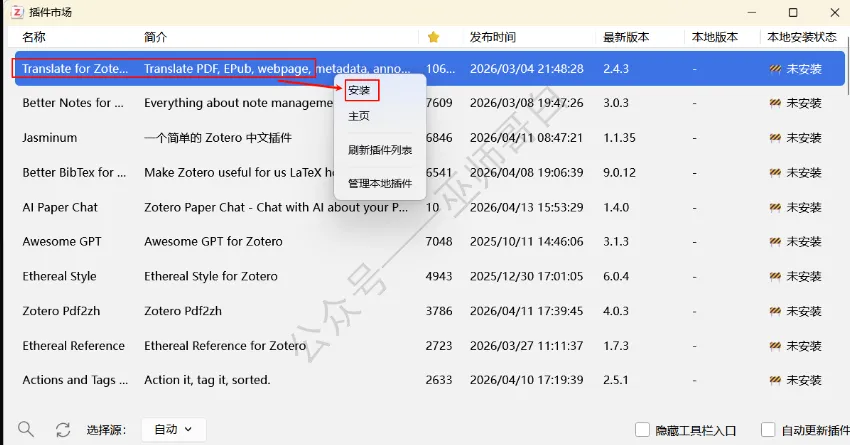Click release time 2026/04/11 17:39:45

[x=526, y=311]
